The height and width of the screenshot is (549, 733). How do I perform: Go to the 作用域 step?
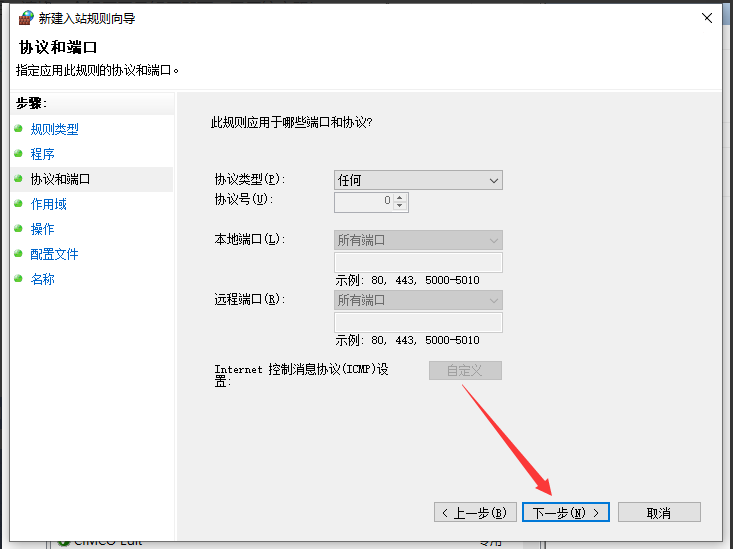[49, 204]
